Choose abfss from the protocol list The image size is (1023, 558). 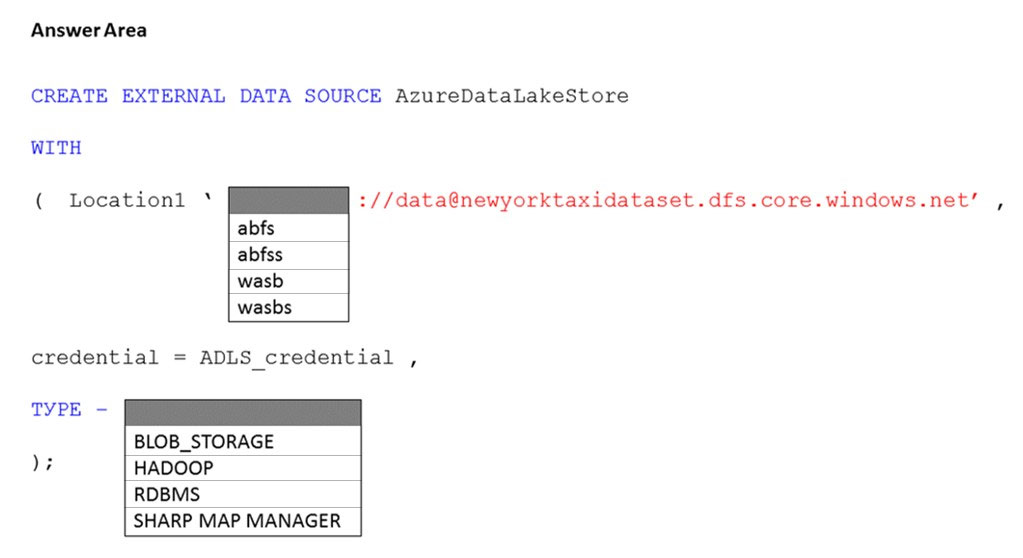point(288,255)
